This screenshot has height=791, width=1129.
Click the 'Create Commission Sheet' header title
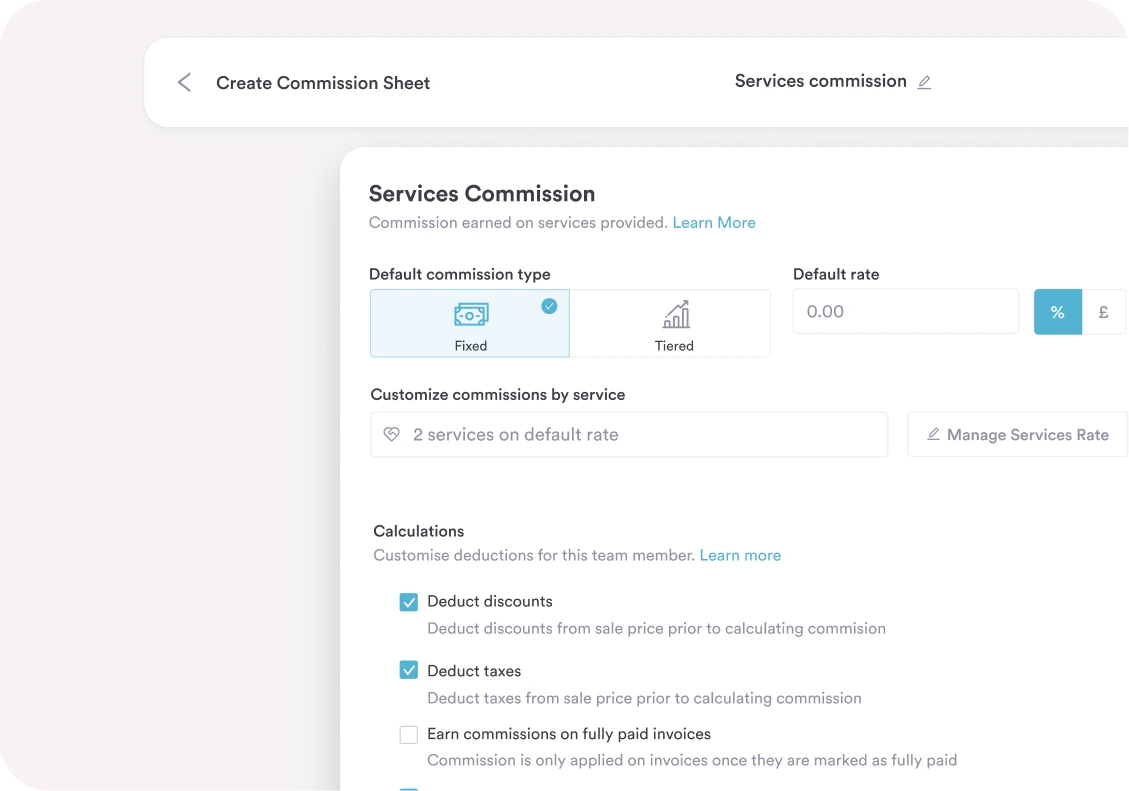323,83
